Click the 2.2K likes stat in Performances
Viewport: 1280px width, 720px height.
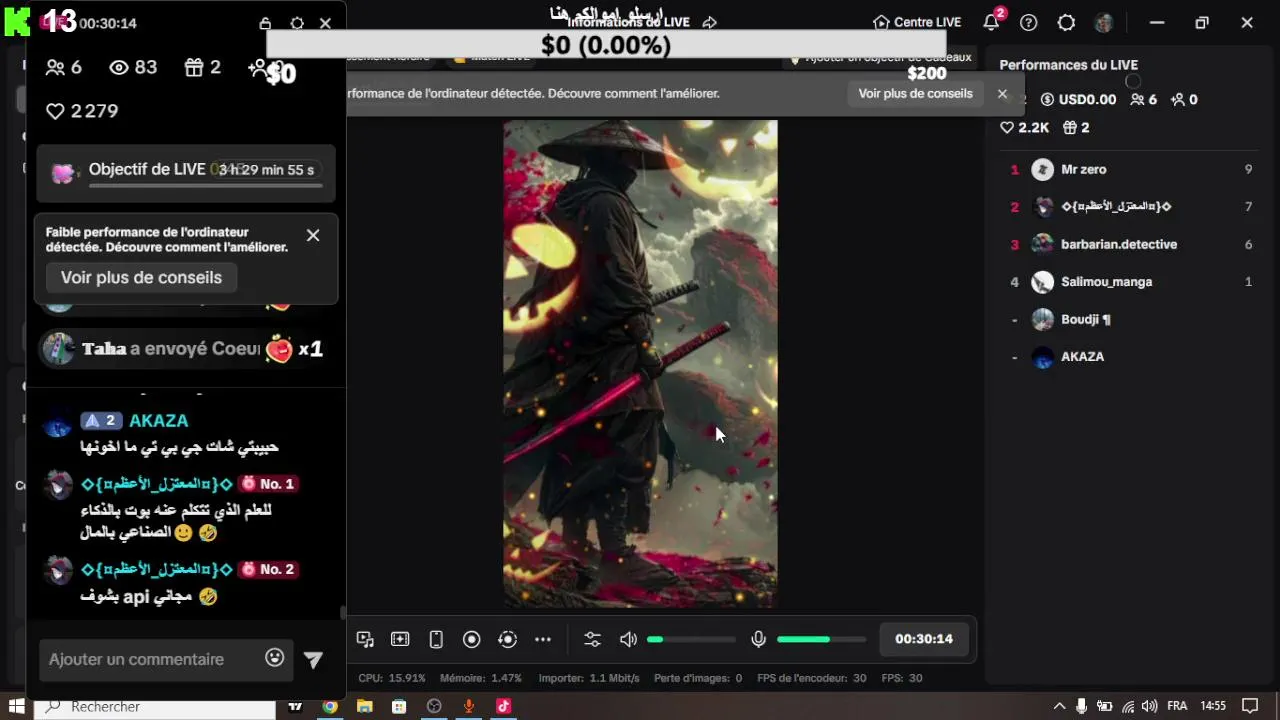(x=1024, y=128)
